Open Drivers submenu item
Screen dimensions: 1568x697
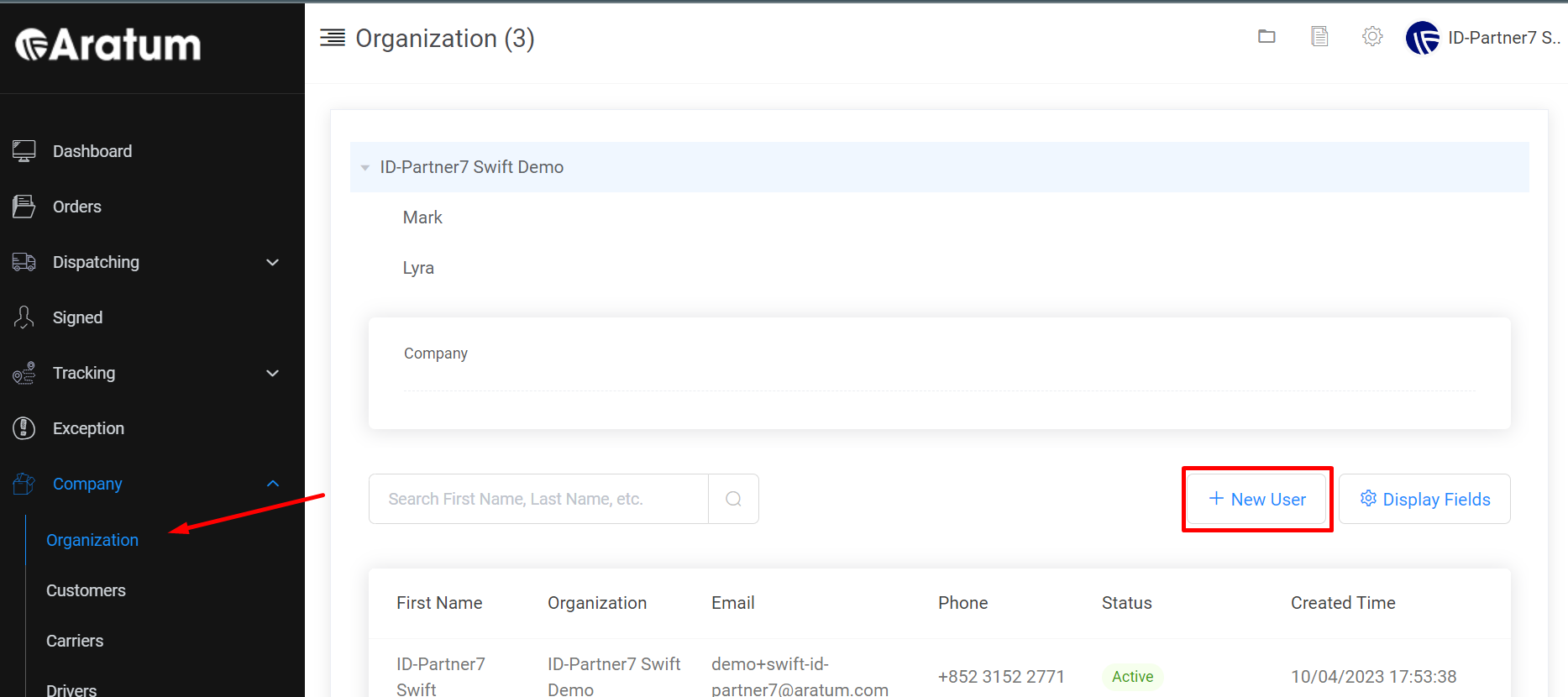pos(71,689)
